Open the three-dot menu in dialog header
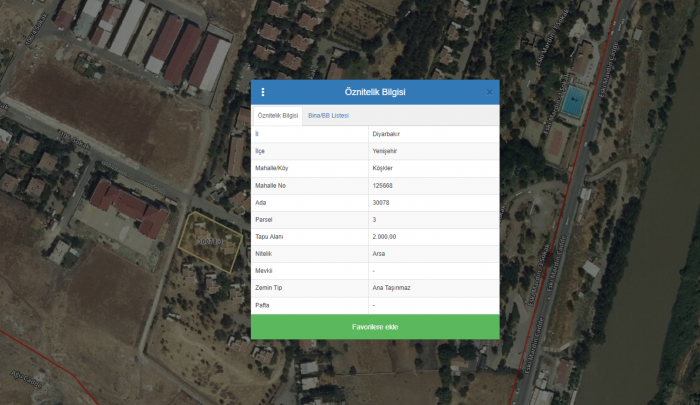Image resolution: width=700 pixels, height=405 pixels. tap(263, 92)
